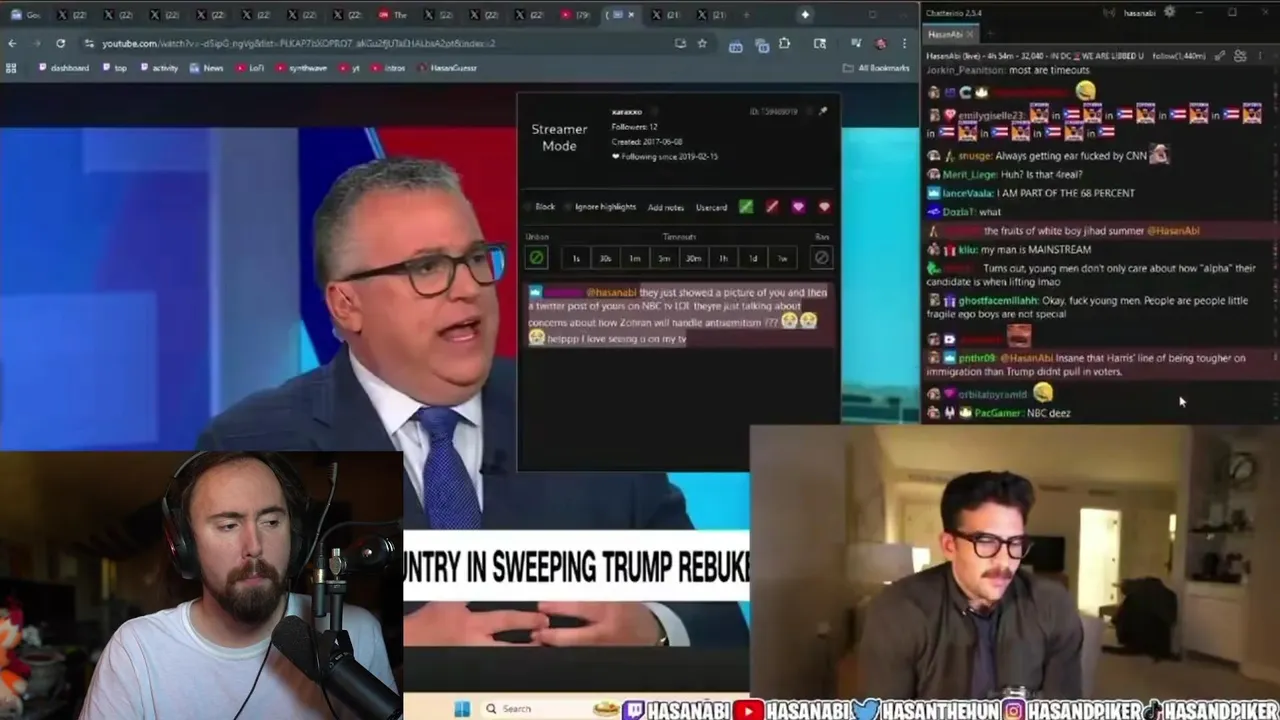Switch to the first 'Goo' browser tab
Viewport: 1280px width, 720px height.
click(x=26, y=15)
